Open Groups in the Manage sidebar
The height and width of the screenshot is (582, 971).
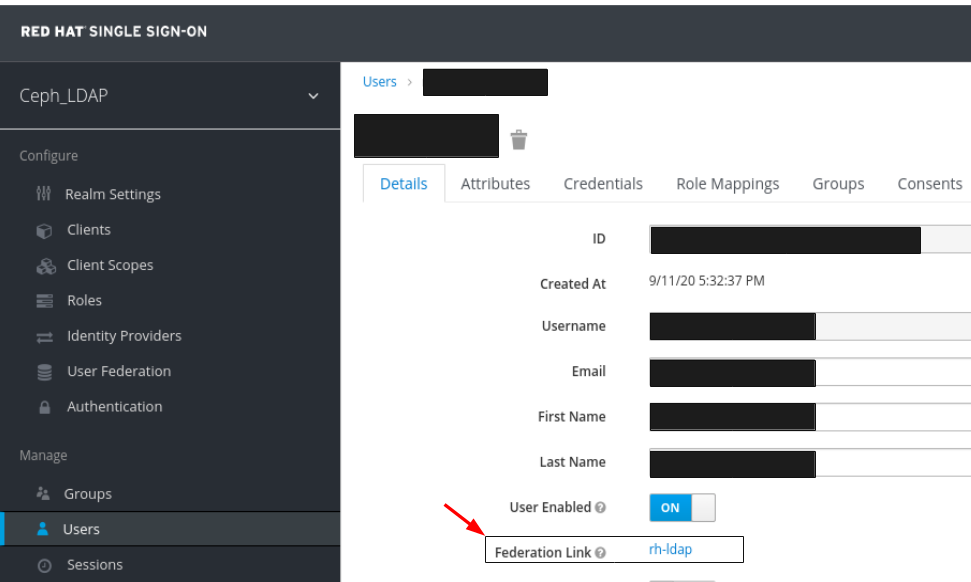[87, 494]
